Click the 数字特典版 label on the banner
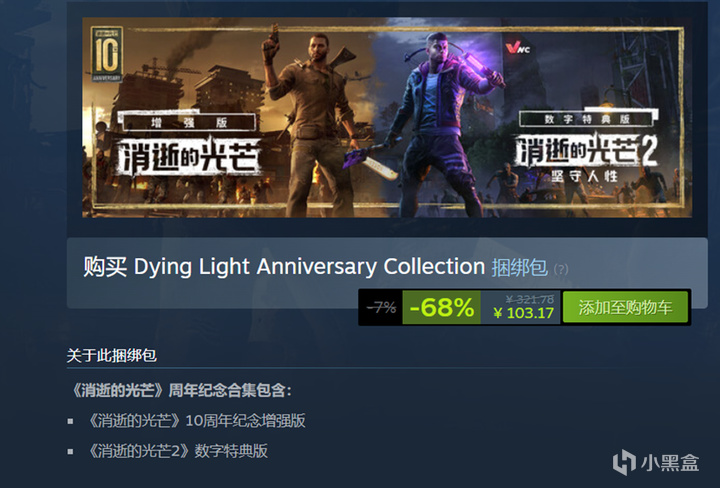This screenshot has width=720, height=488. (x=586, y=119)
